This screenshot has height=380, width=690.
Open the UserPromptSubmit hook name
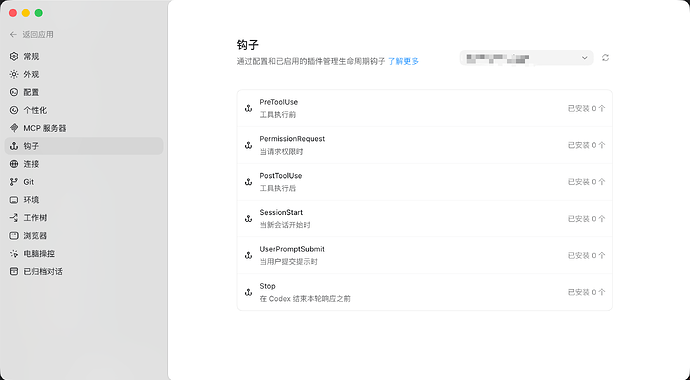click(x=292, y=249)
